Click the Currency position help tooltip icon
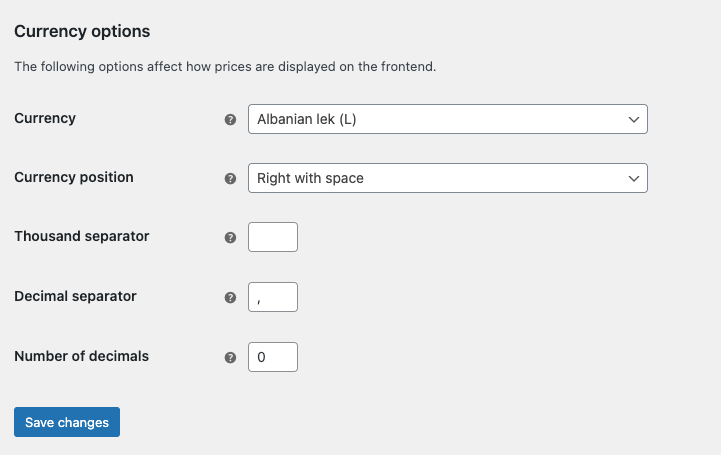The width and height of the screenshot is (721, 455). coord(230,179)
